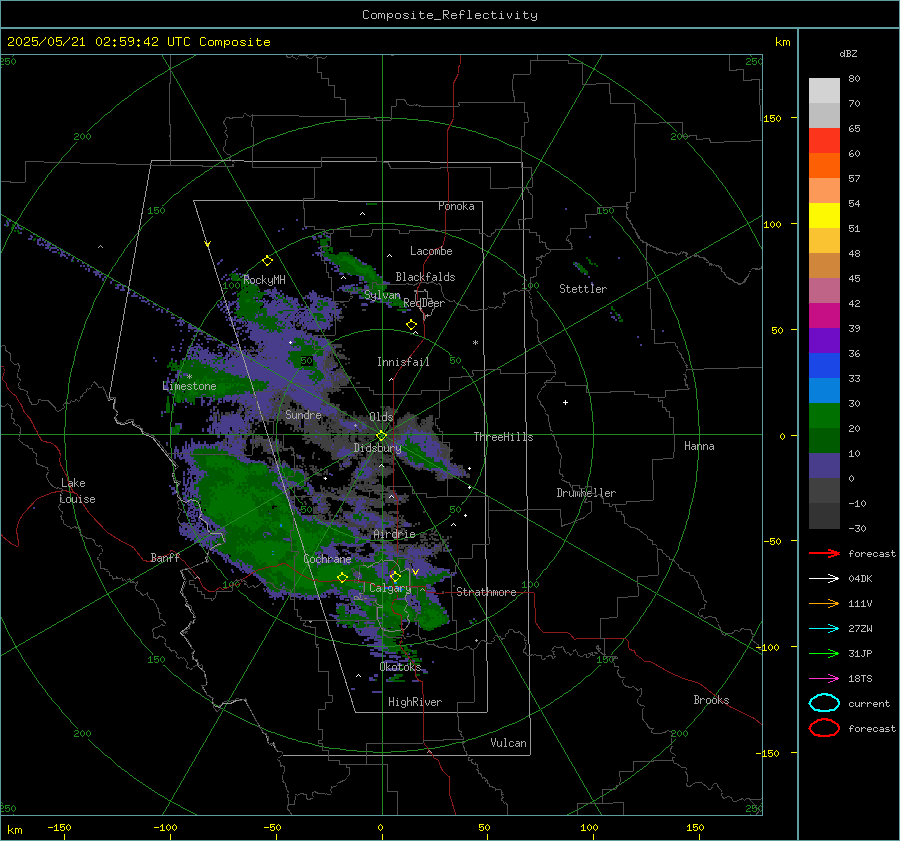Viewport: 900px width, 841px height.
Task: Click the red forecast arrow legend icon
Action: (x=824, y=553)
